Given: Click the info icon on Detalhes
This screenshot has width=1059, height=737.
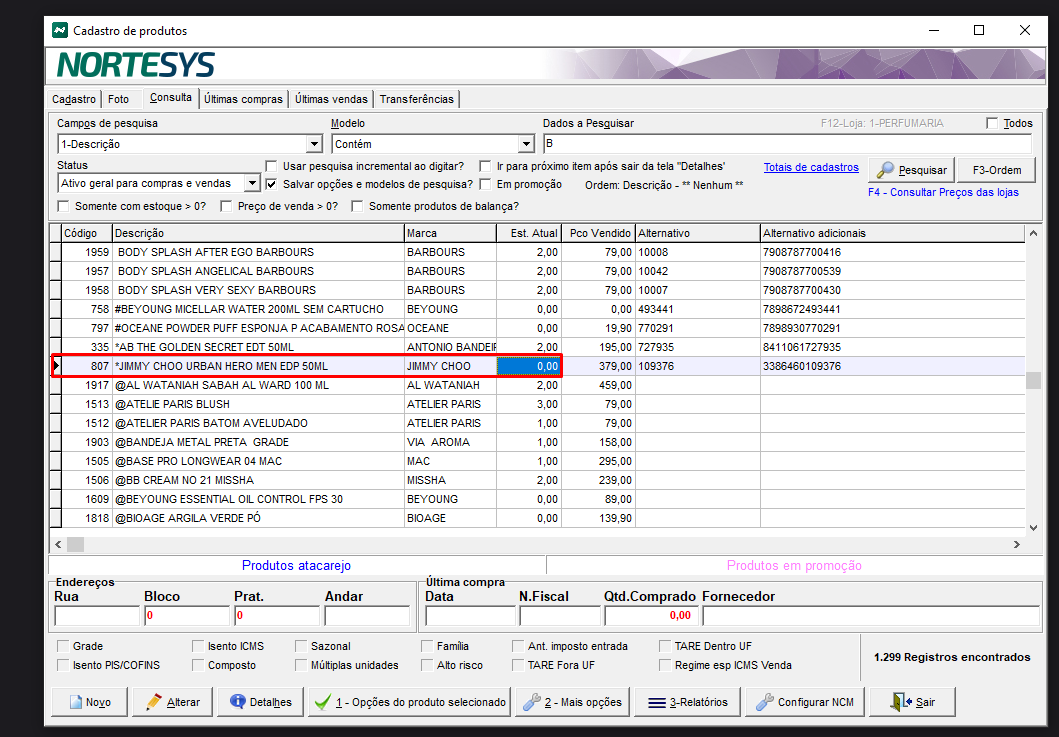Looking at the screenshot, I should 238,701.
